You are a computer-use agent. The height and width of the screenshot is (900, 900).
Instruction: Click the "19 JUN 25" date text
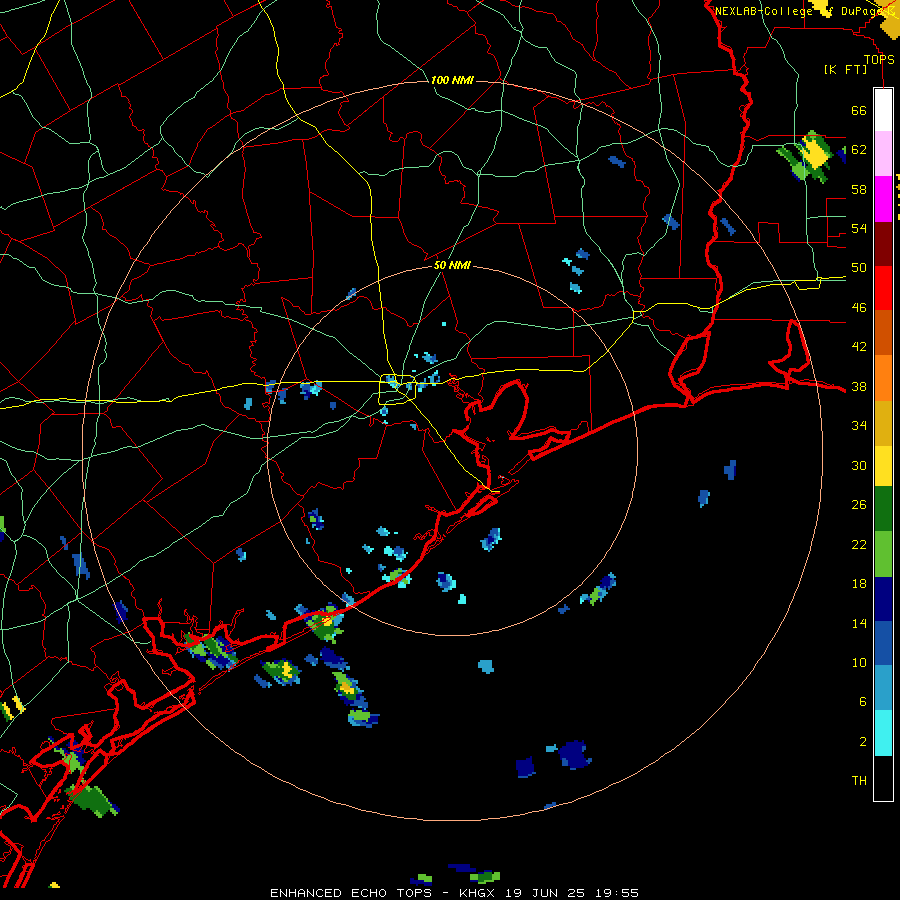coord(545,893)
